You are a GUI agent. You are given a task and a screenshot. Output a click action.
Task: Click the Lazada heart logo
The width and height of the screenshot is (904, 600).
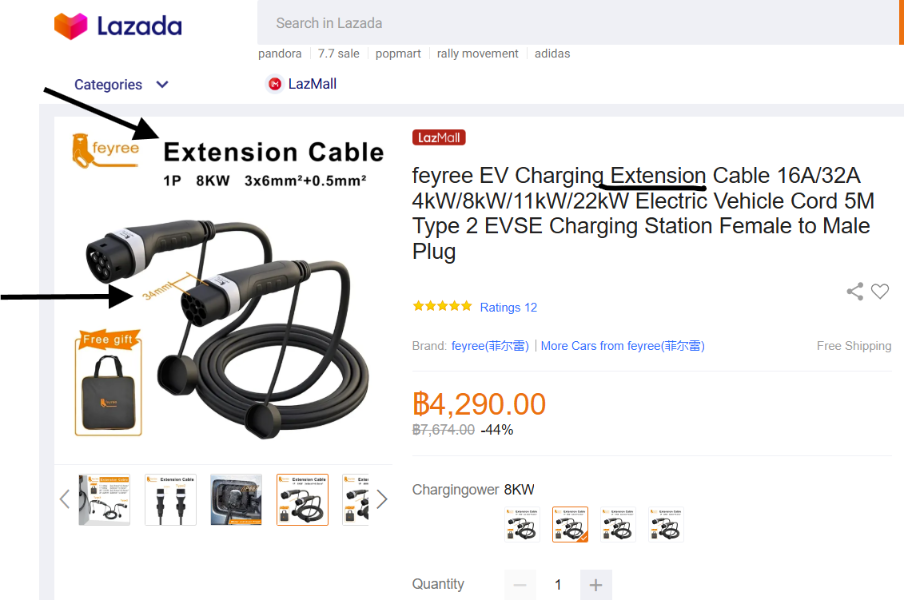(70, 26)
